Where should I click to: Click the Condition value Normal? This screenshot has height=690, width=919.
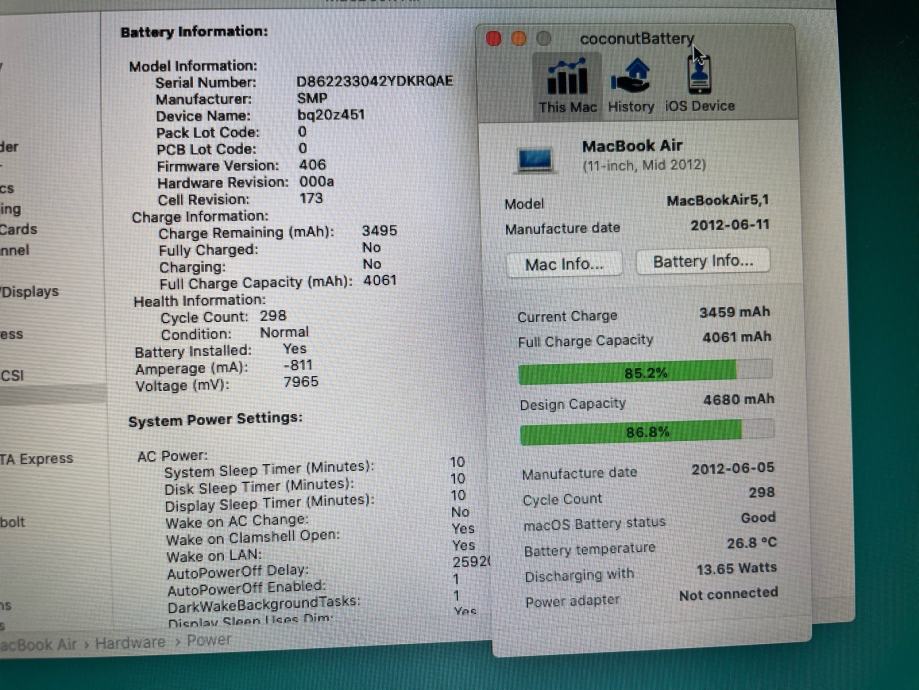[284, 332]
